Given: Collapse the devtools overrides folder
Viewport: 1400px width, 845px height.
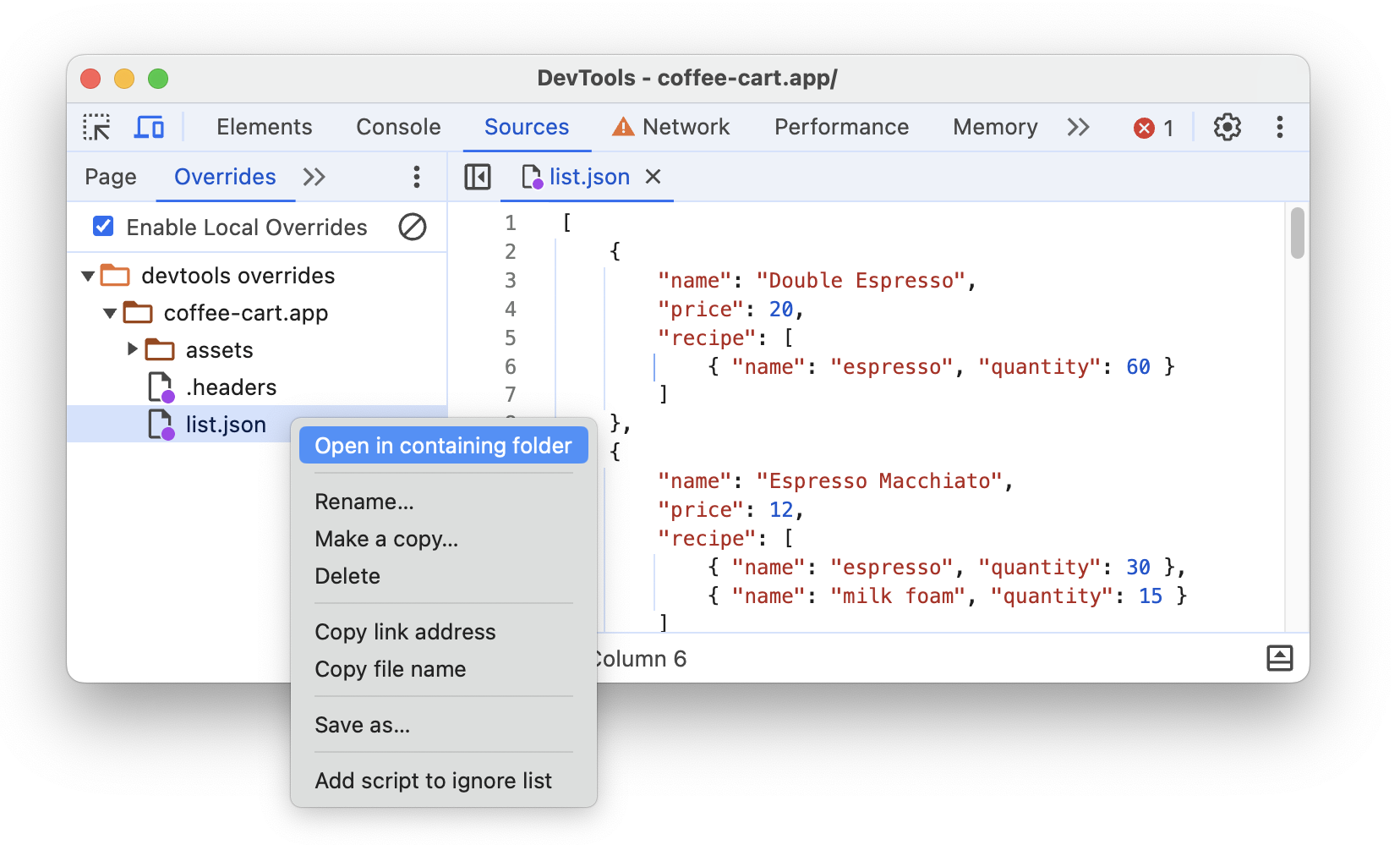Looking at the screenshot, I should (x=88, y=275).
